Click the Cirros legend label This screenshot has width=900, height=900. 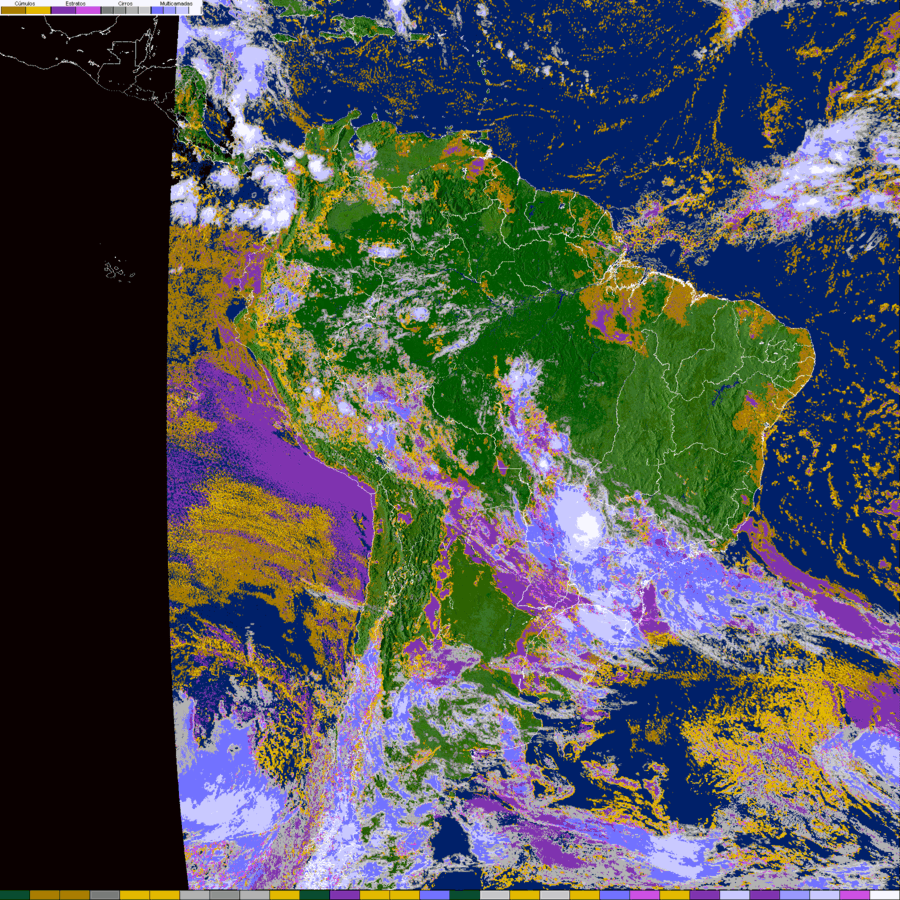pos(125,3)
